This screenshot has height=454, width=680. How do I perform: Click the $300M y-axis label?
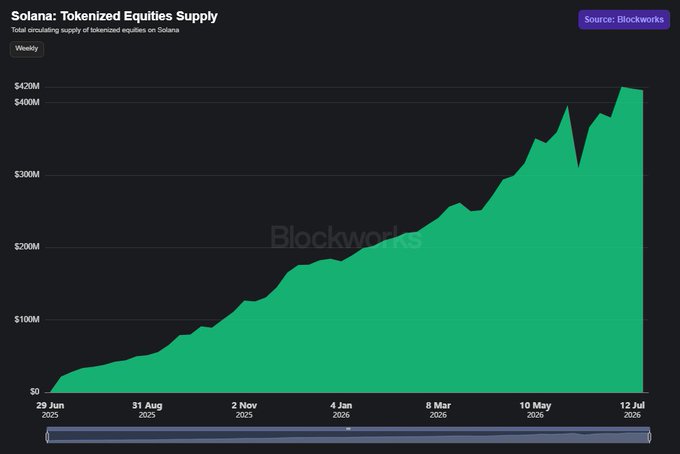[x=27, y=175]
